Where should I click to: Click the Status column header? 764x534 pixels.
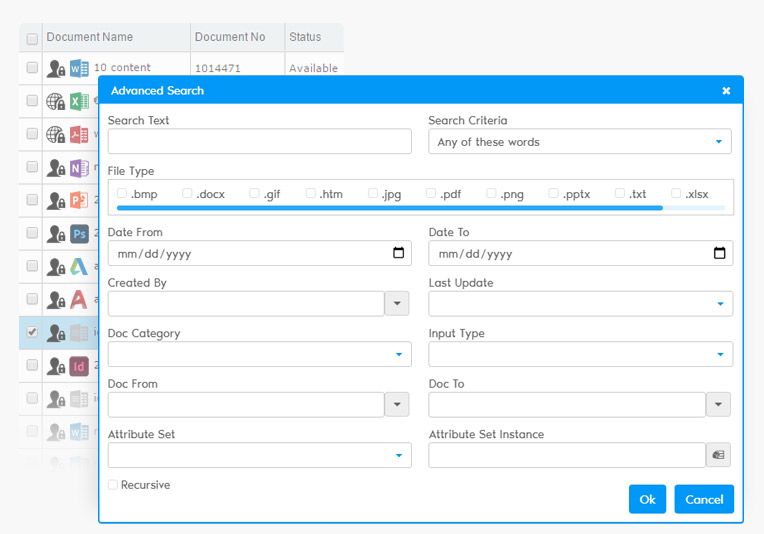tap(305, 37)
